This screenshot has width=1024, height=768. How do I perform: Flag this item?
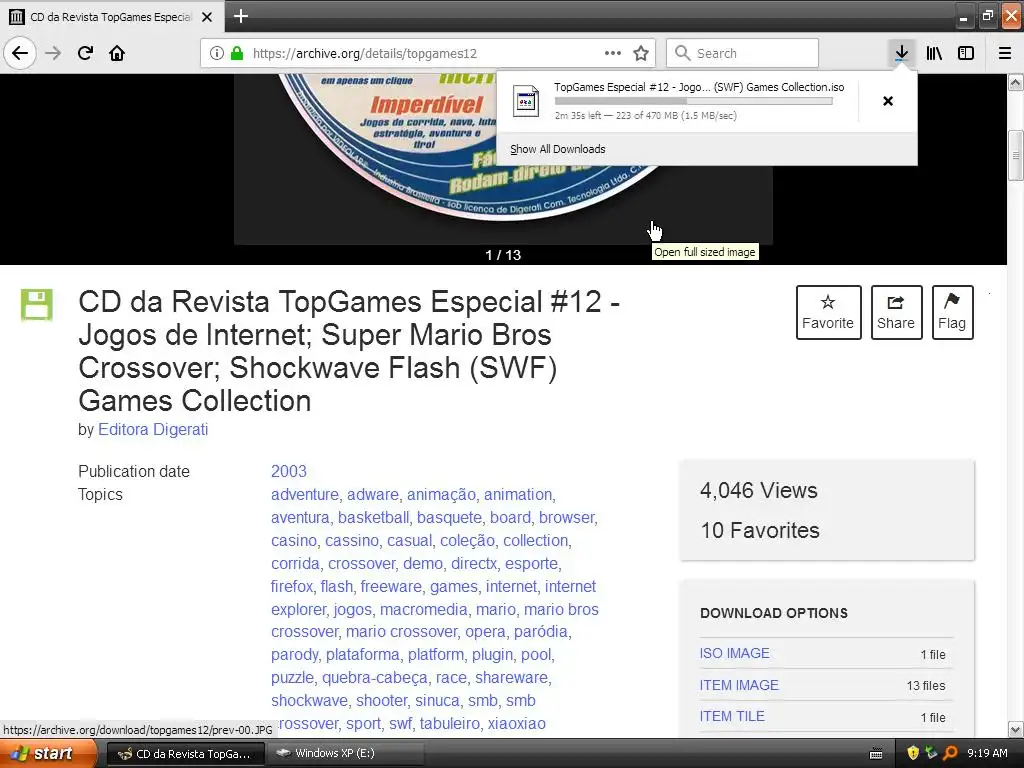[x=952, y=312]
